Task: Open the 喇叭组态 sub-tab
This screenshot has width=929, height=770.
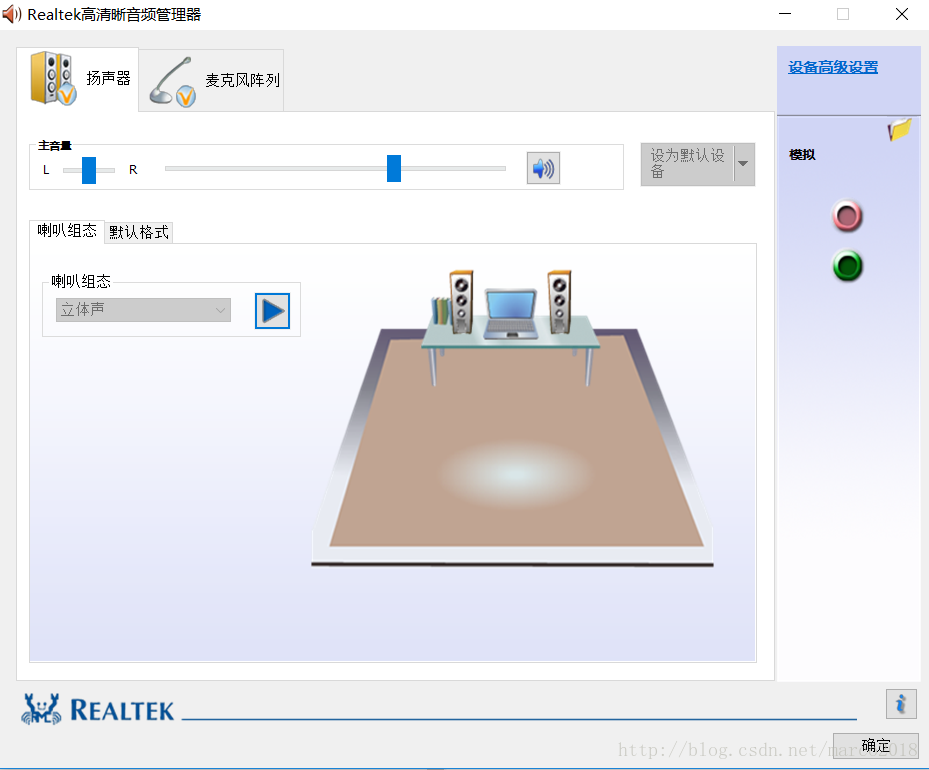Action: (x=67, y=230)
